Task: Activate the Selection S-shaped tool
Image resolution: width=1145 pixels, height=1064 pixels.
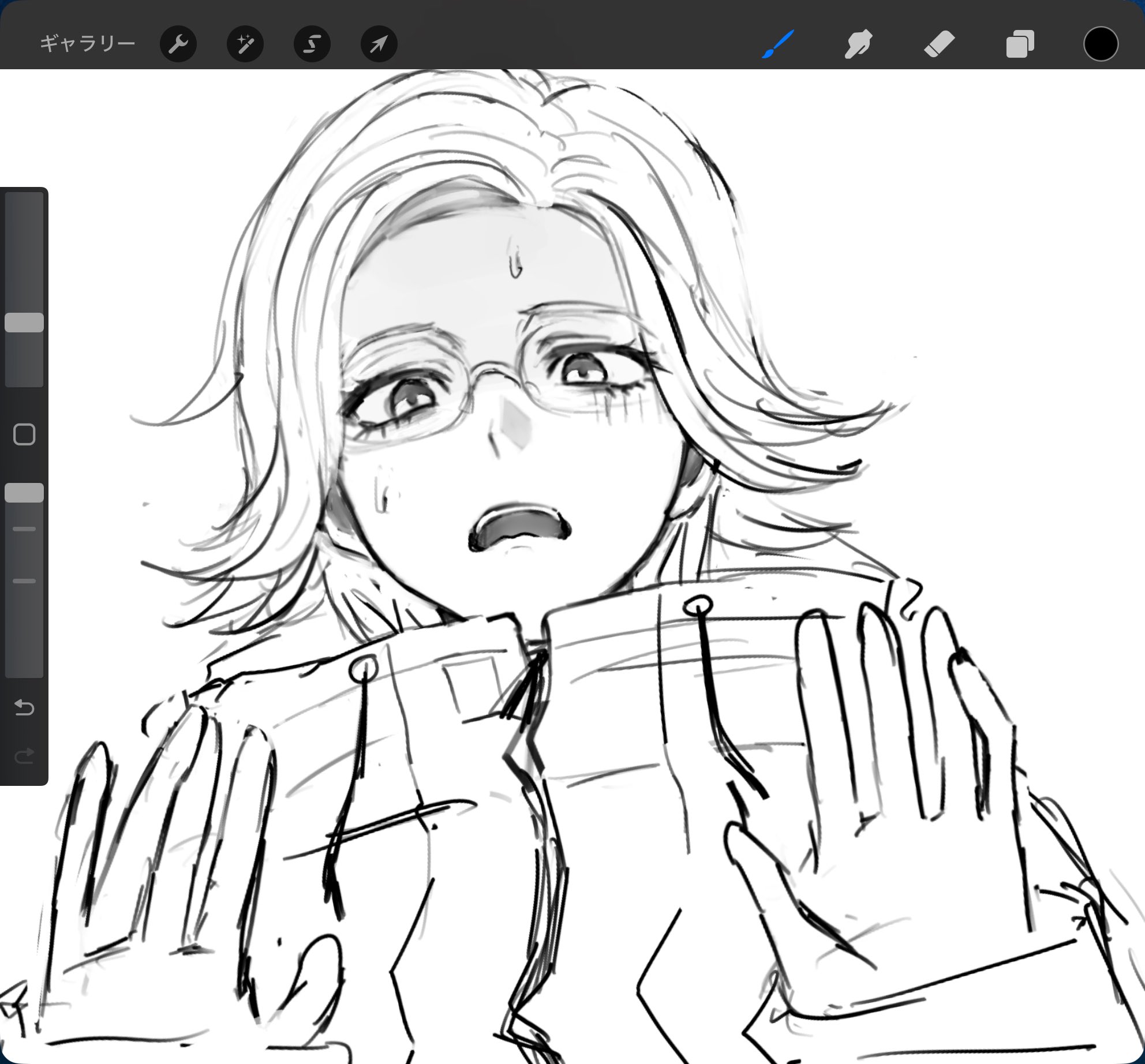Action: point(312,44)
